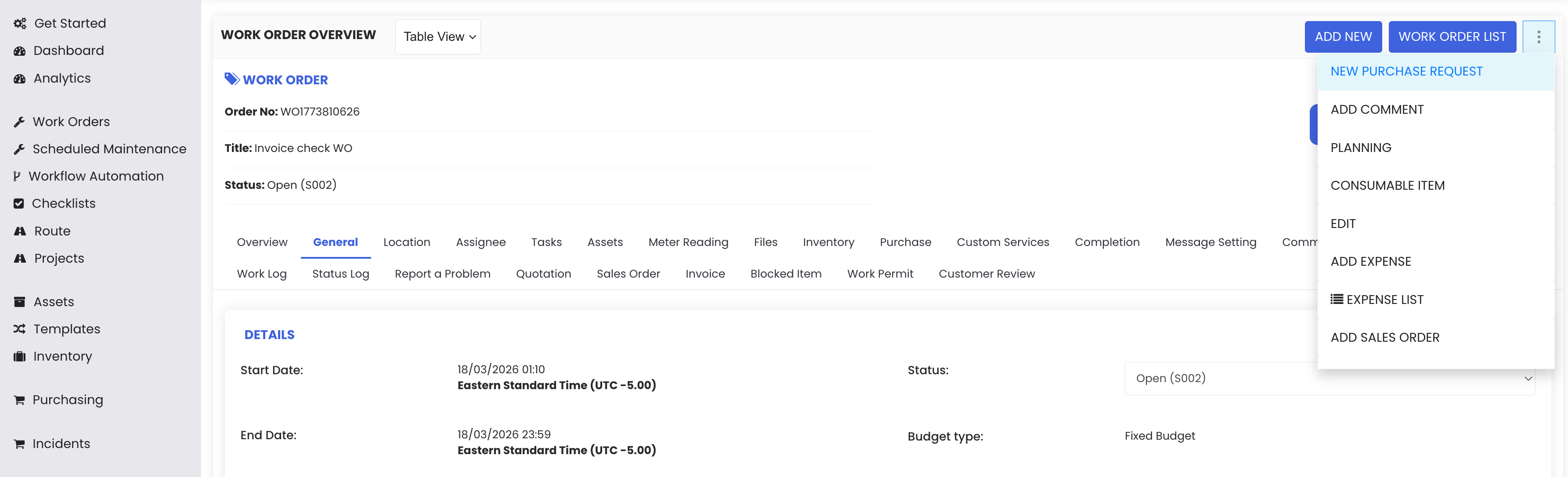Image resolution: width=1568 pixels, height=477 pixels.
Task: Select New Purchase Request menu item
Action: pyautogui.click(x=1406, y=72)
